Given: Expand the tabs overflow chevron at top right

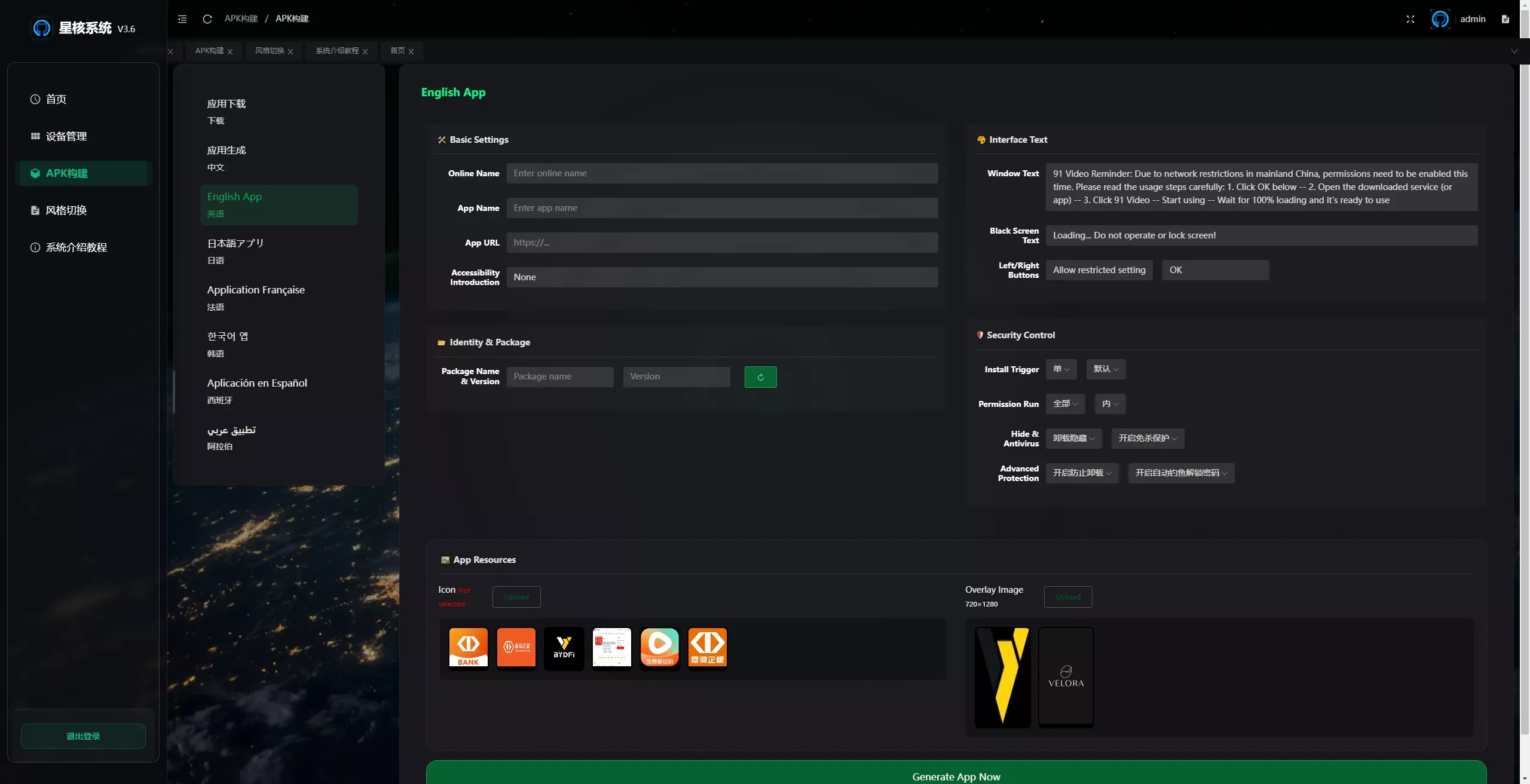Looking at the screenshot, I should click(x=1514, y=51).
